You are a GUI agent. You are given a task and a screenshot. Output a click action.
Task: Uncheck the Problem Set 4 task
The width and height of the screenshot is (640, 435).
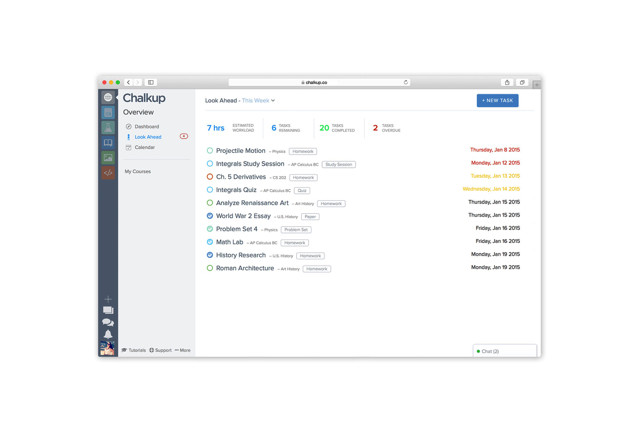pos(210,229)
